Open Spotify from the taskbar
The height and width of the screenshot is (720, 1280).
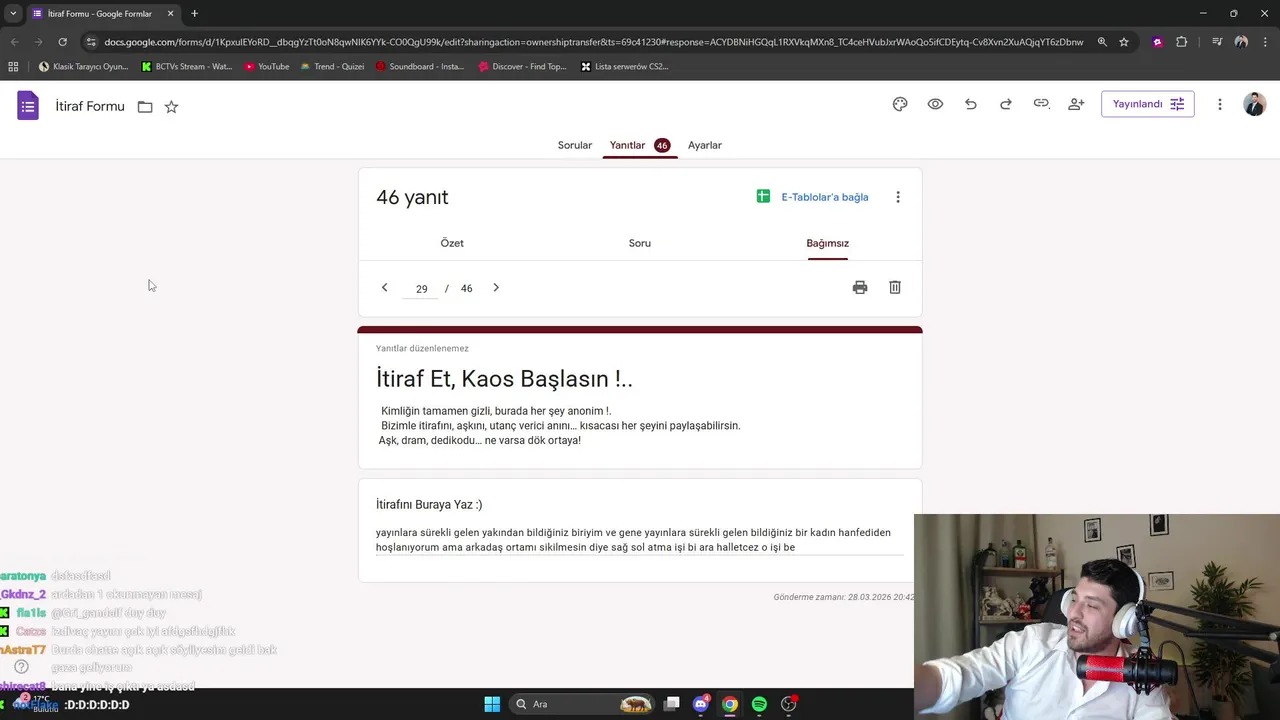click(x=759, y=704)
